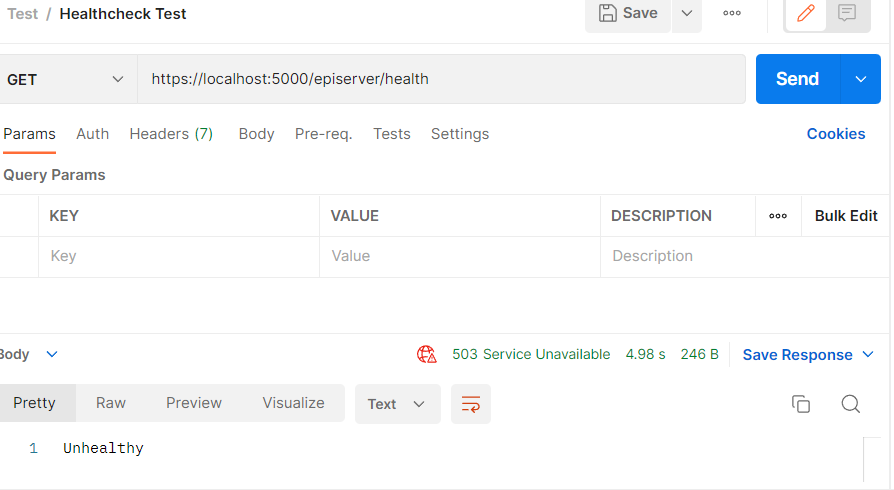This screenshot has width=894, height=490.
Task: Expand the Save Response dropdown
Action: [x=867, y=355]
